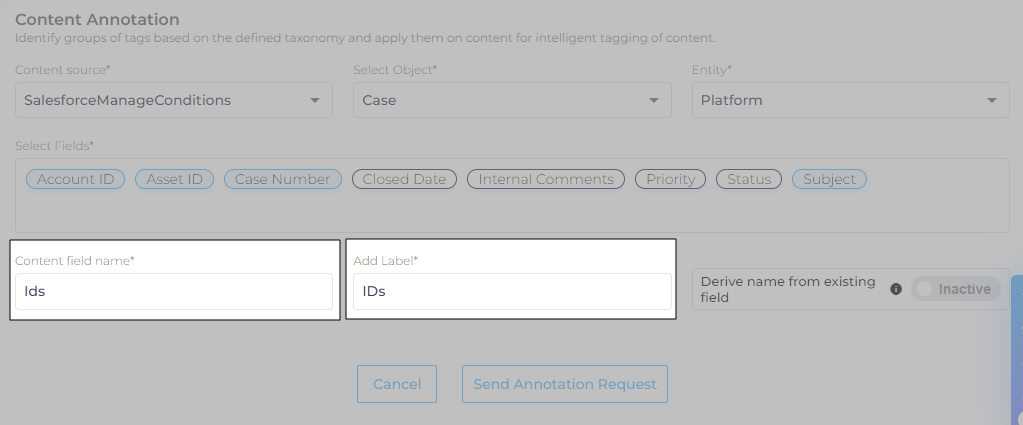Expand the Select Object dropdown

(x=511, y=100)
